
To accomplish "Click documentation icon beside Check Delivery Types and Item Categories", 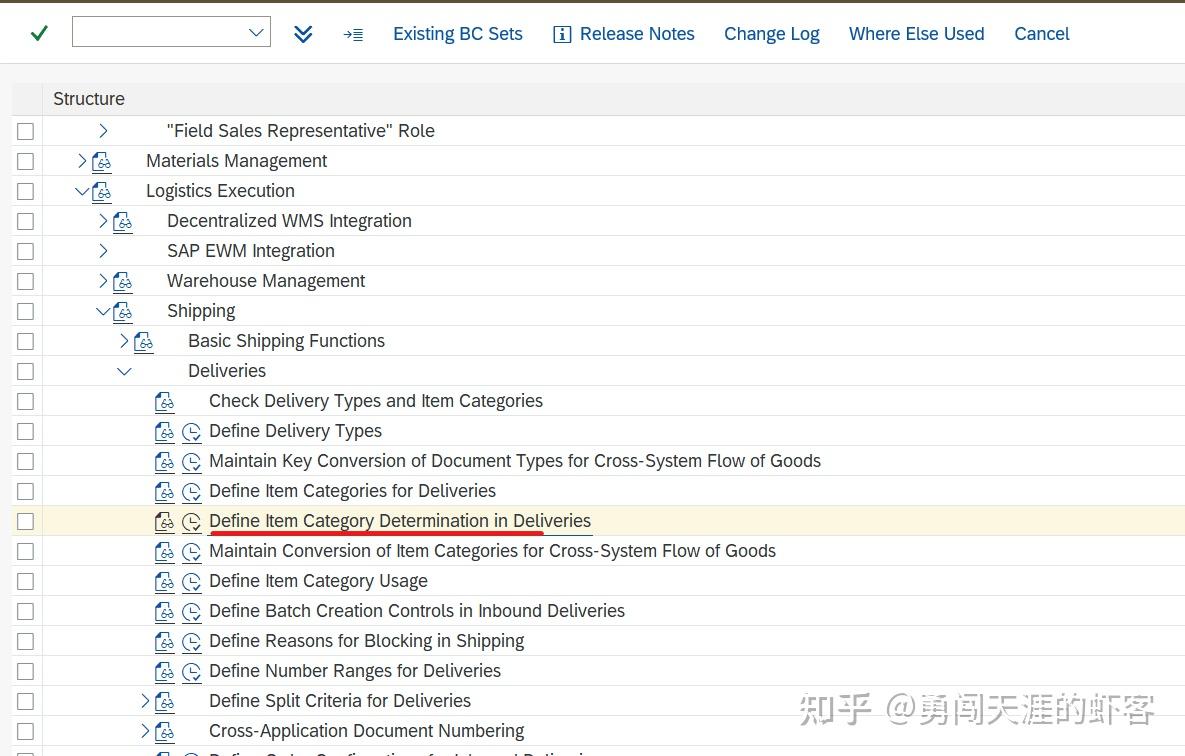I will (x=164, y=401).
